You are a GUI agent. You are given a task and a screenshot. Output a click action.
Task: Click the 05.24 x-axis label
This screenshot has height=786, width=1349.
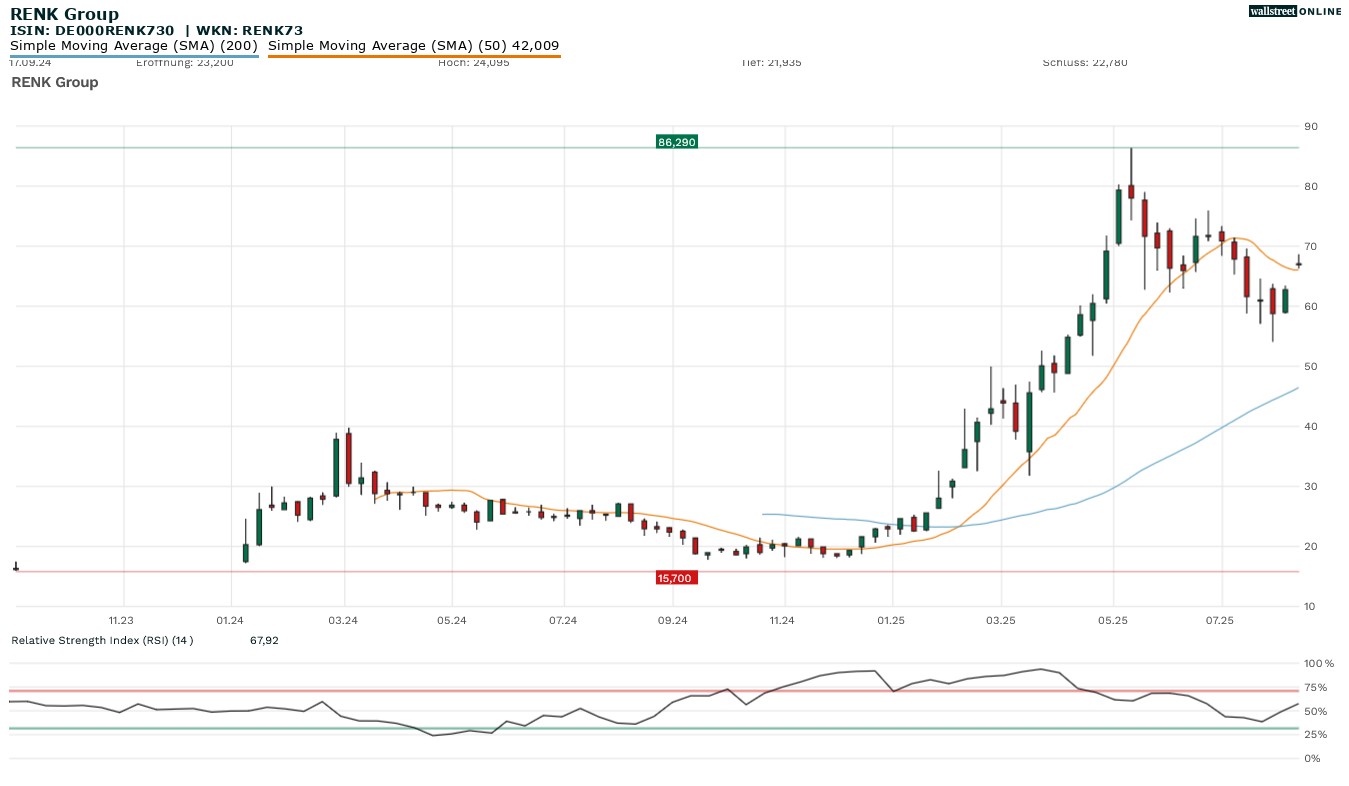point(452,621)
